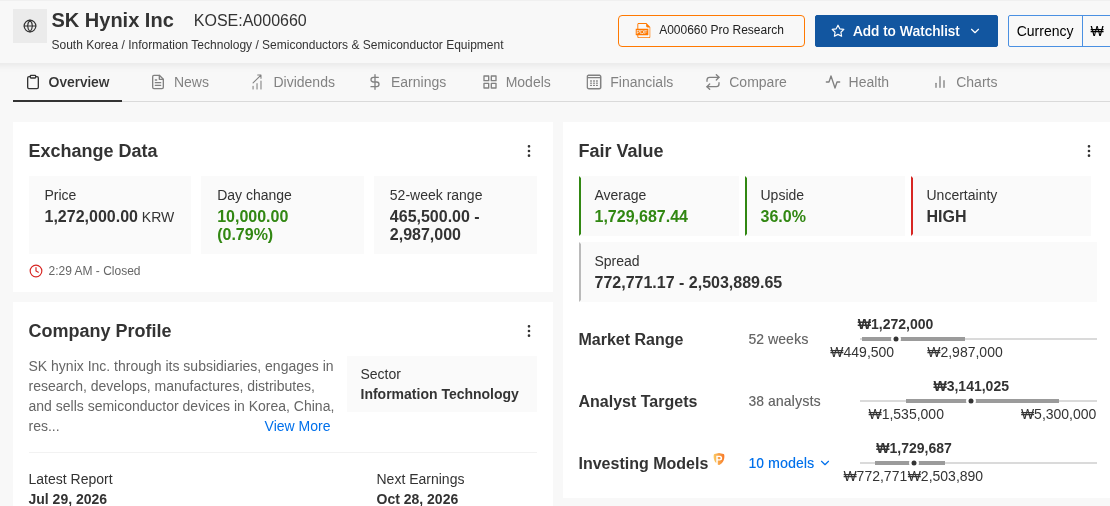Image resolution: width=1110 pixels, height=506 pixels.
Task: Click the sector breadcrumb under company name
Action: (278, 45)
